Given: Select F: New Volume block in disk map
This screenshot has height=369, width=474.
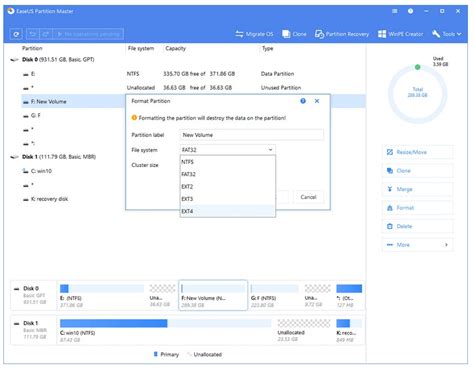Looking at the screenshot, I should [x=213, y=295].
